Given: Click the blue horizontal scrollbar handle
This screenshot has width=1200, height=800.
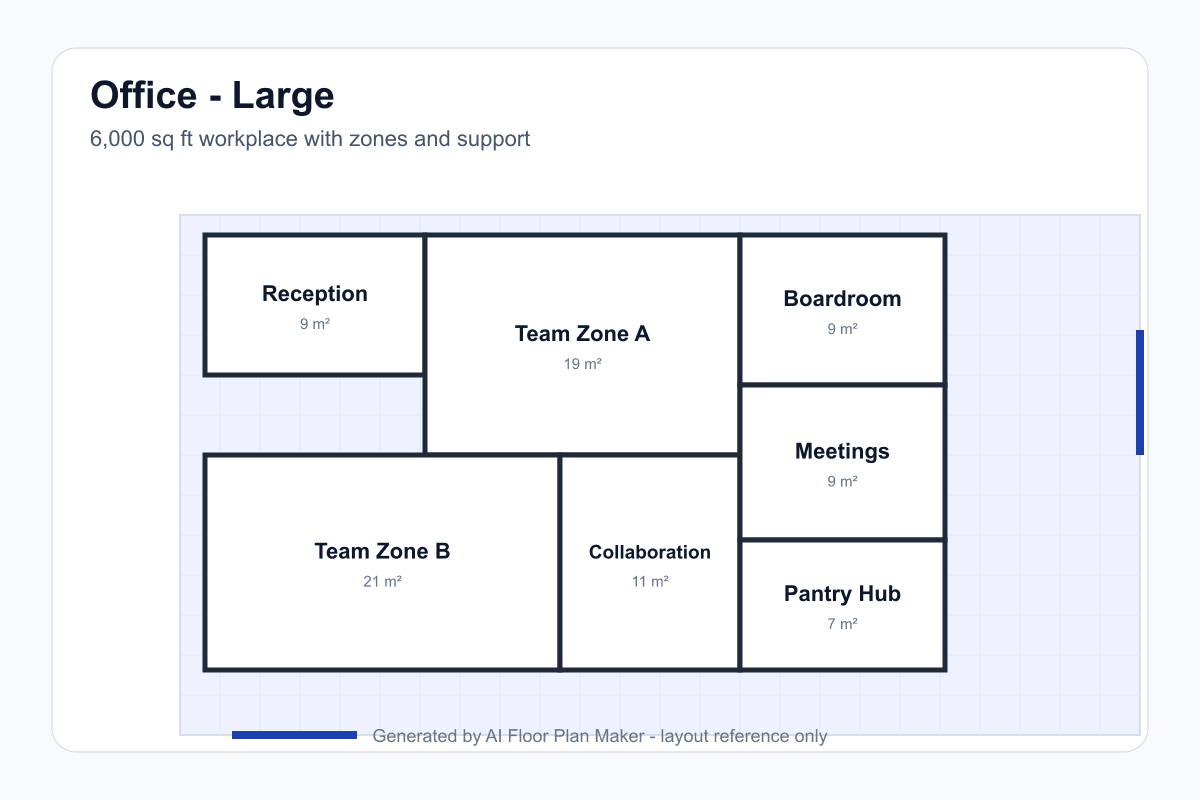Looking at the screenshot, I should [x=294, y=735].
